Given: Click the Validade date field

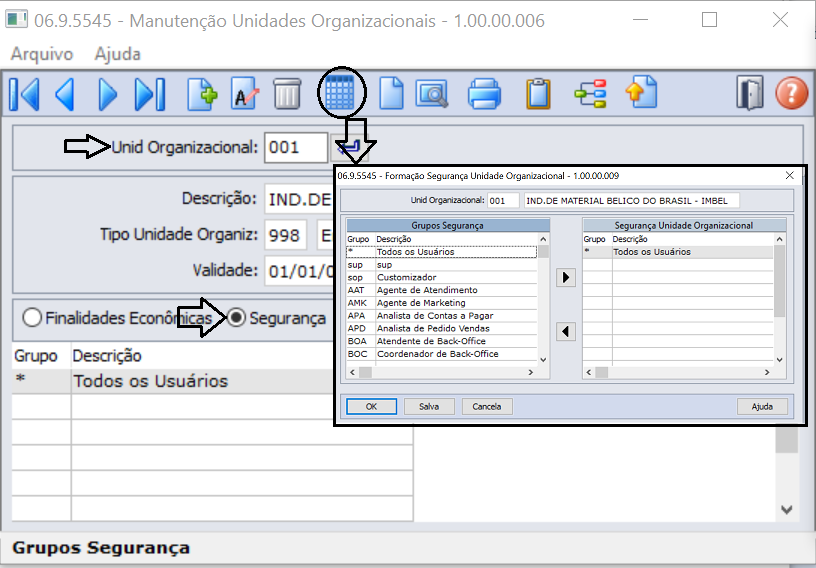Looking at the screenshot, I should point(299,271).
